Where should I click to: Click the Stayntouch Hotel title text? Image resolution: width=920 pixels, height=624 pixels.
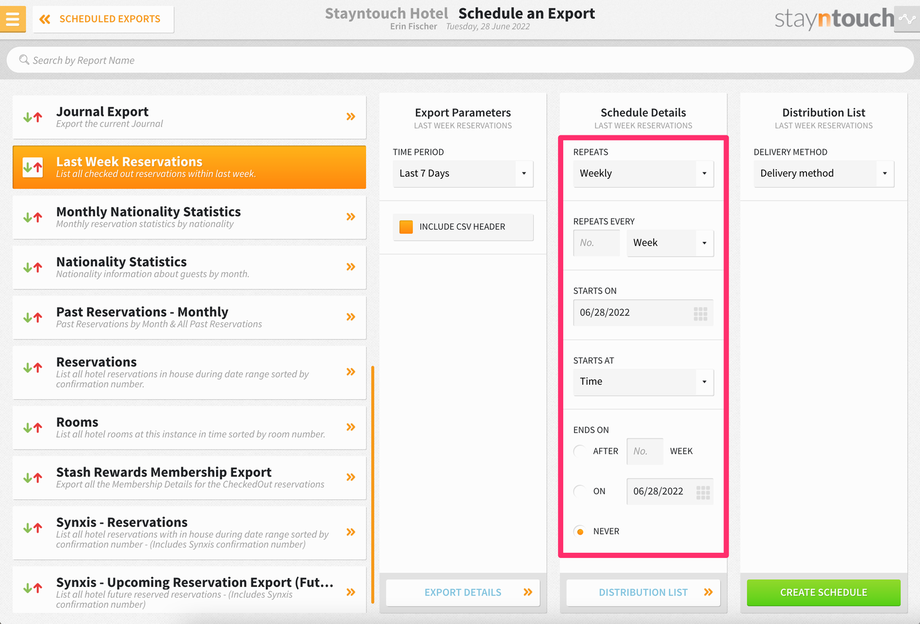386,13
